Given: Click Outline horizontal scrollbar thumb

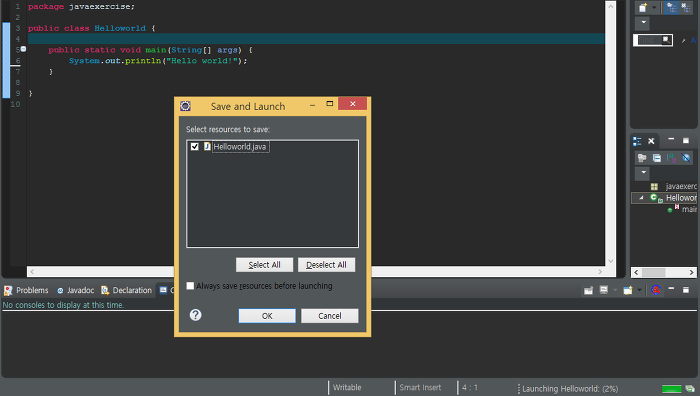Looking at the screenshot, I should pyautogui.click(x=654, y=272).
